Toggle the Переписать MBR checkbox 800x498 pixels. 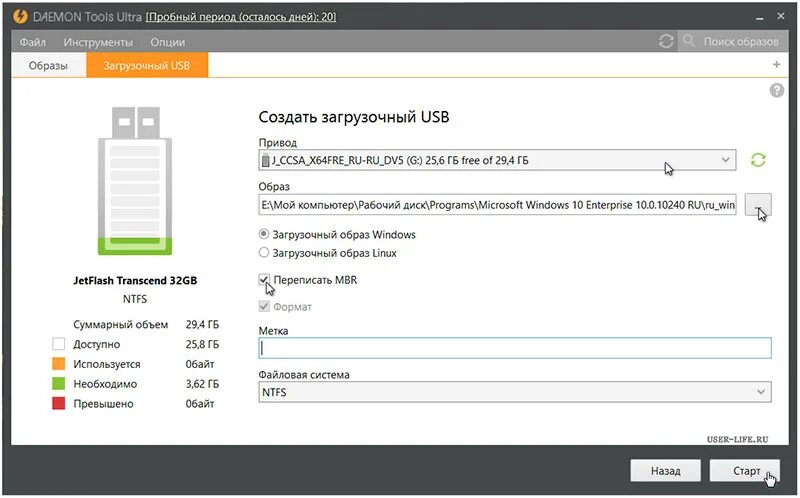coord(264,280)
